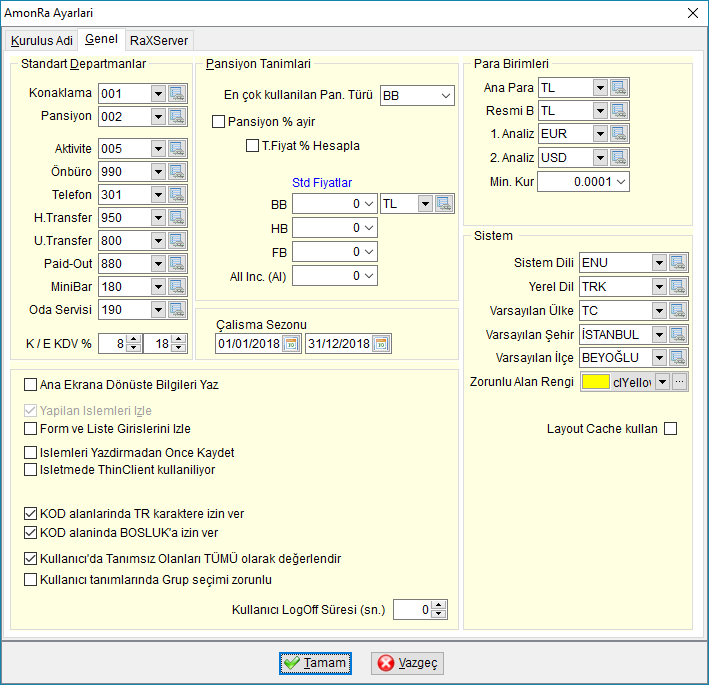Screen dimensions: 709x685
Task: Expand Varsayılan Şehir dropdown arrow
Action: click(659, 335)
